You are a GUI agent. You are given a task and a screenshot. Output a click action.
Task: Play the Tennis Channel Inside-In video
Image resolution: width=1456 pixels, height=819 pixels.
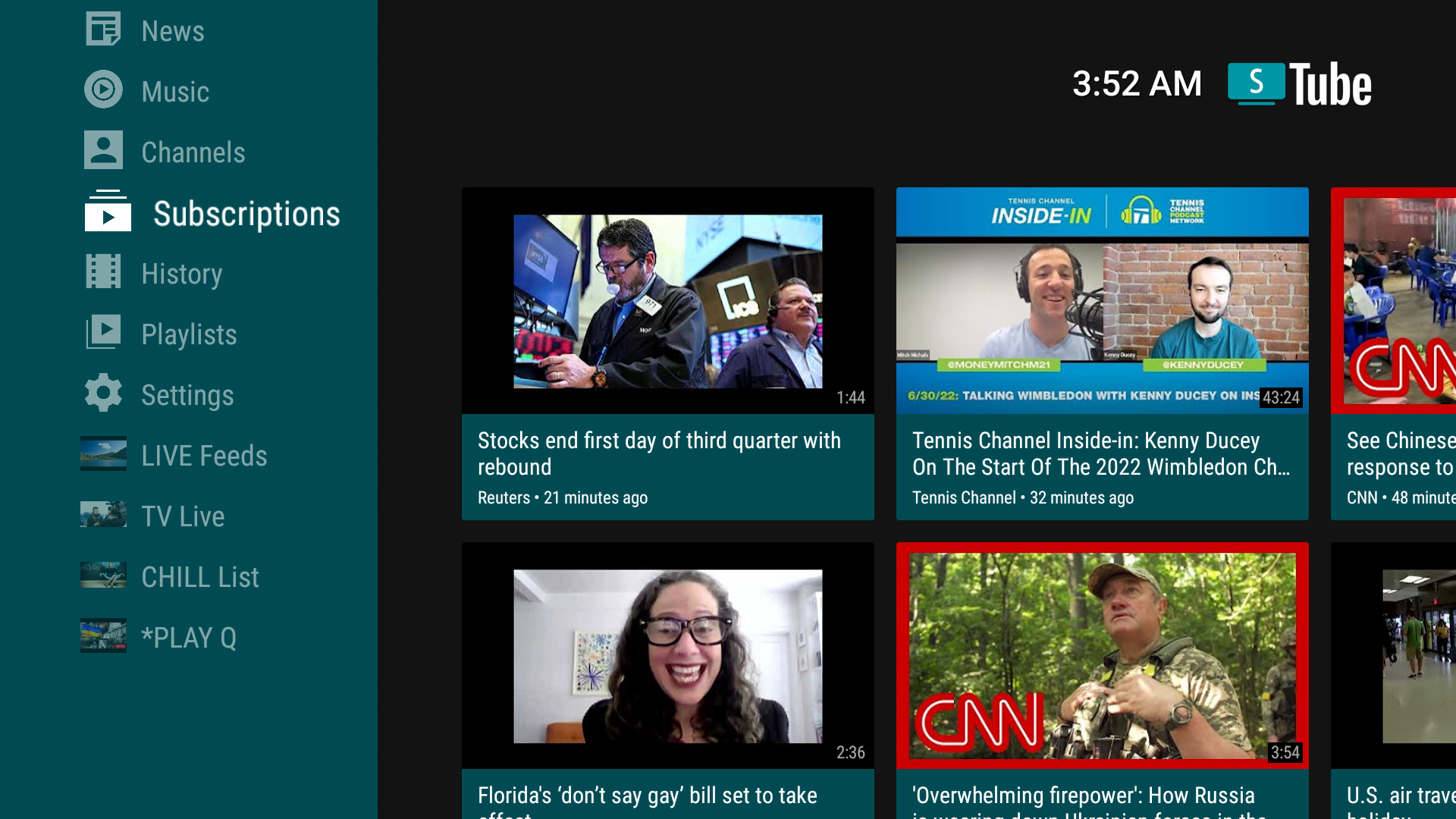click(1102, 301)
